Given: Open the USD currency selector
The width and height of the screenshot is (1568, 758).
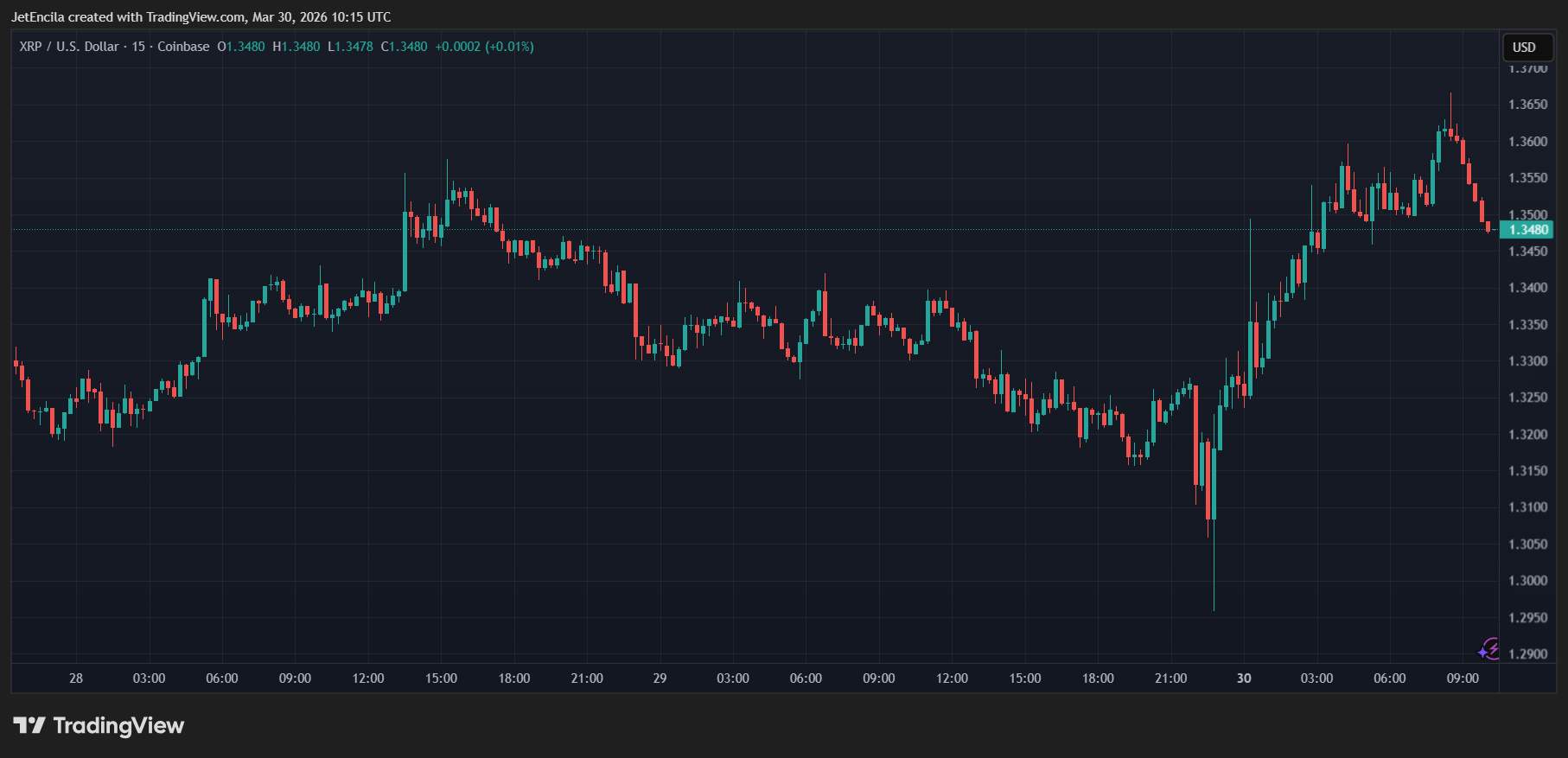Looking at the screenshot, I should pos(1524,48).
